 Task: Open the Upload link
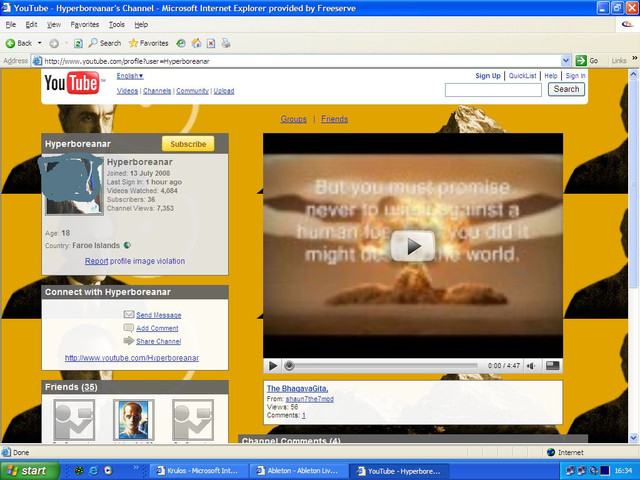(224, 91)
